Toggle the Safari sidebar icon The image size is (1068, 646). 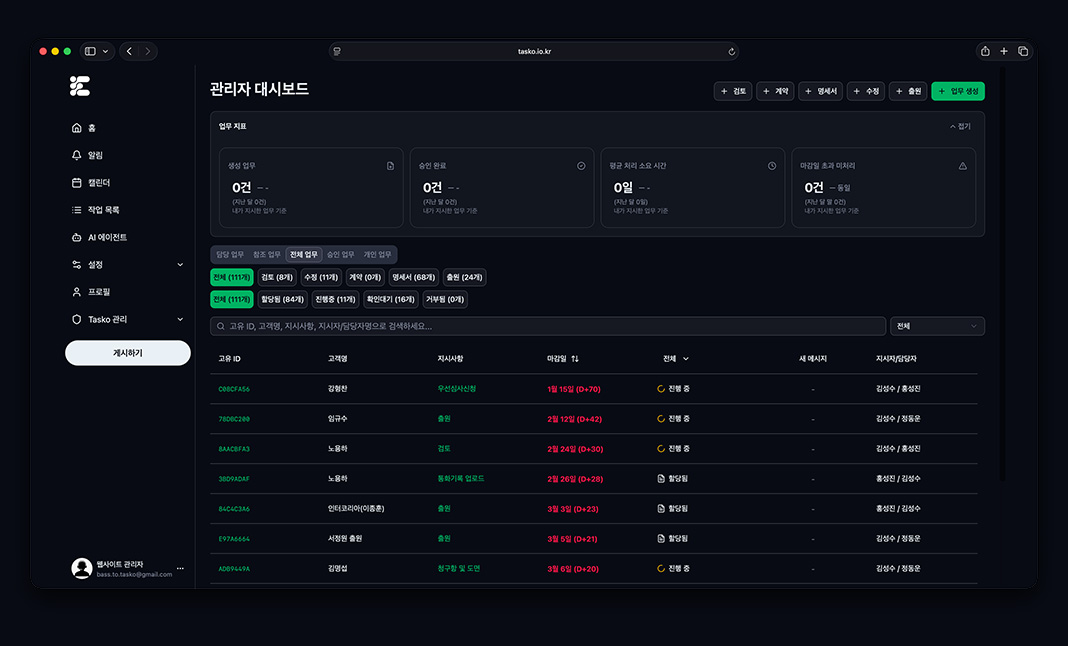pyautogui.click(x=91, y=51)
